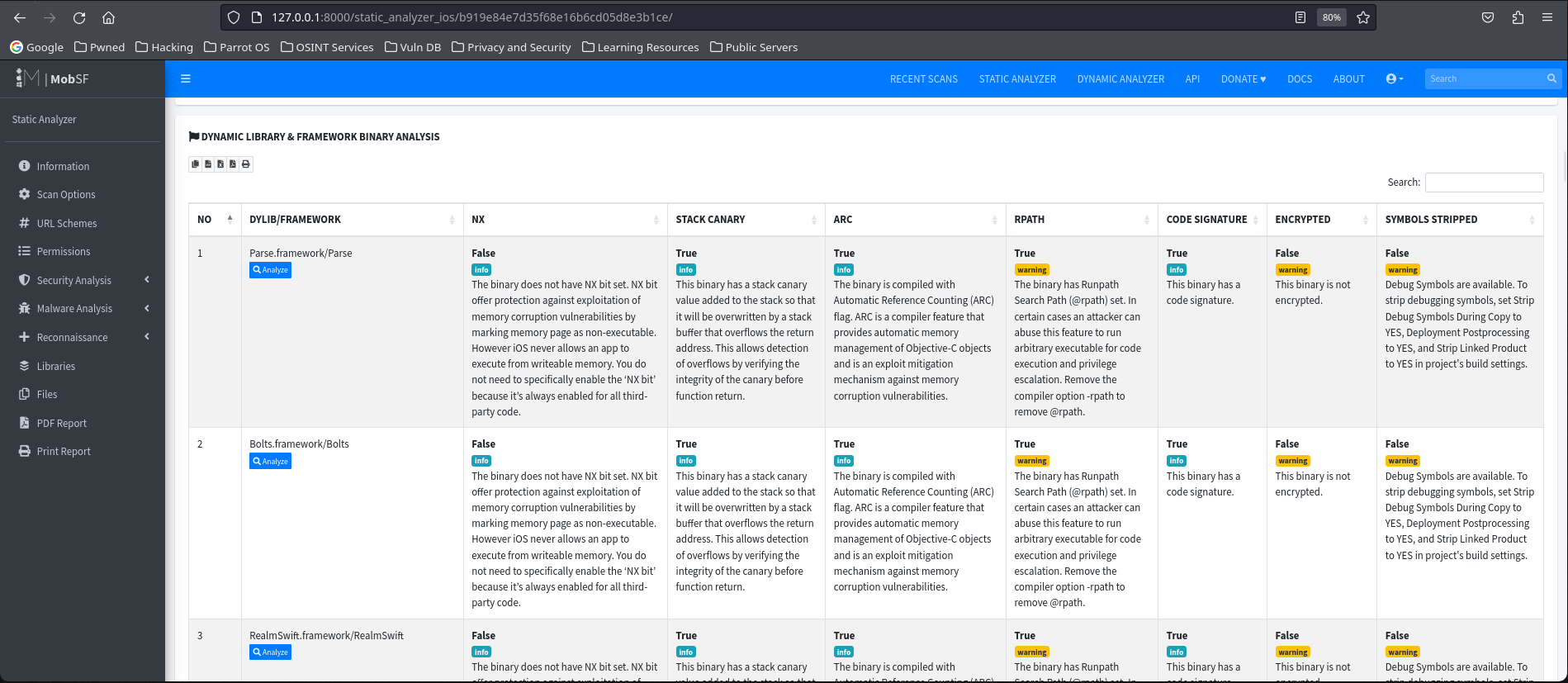This screenshot has height=683, width=1568.
Task: Click the navbar Search box
Action: [x=1485, y=79]
